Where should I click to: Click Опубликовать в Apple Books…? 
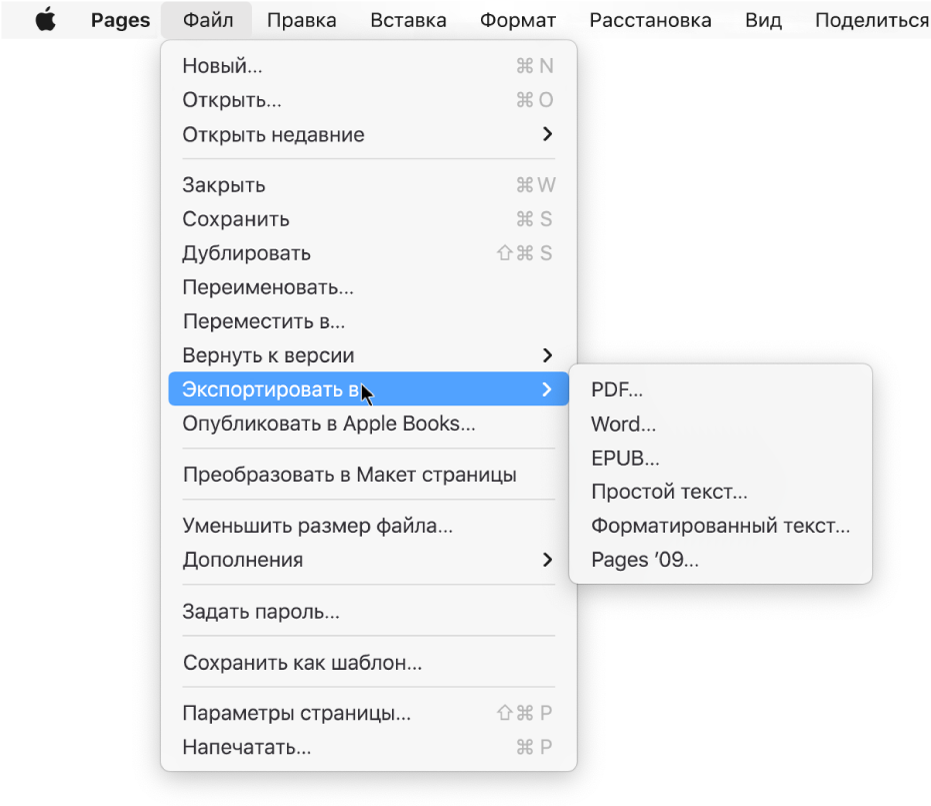(328, 423)
